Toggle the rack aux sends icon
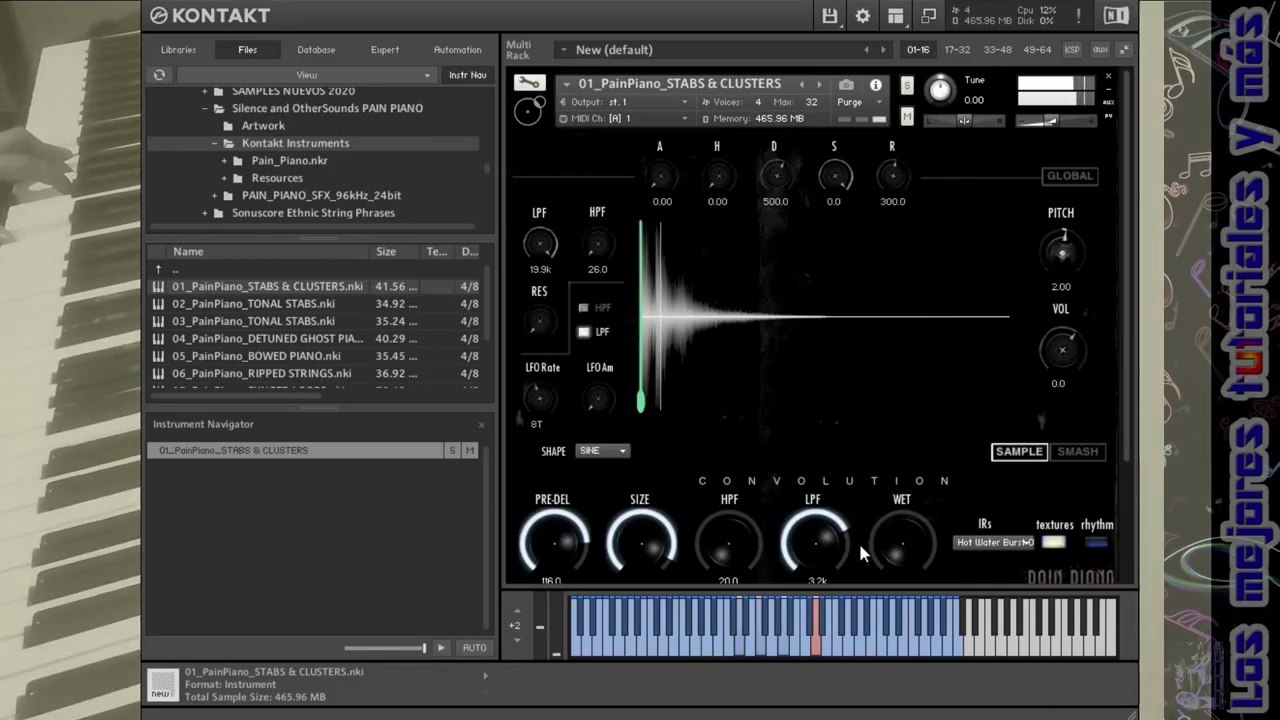 (x=1100, y=50)
